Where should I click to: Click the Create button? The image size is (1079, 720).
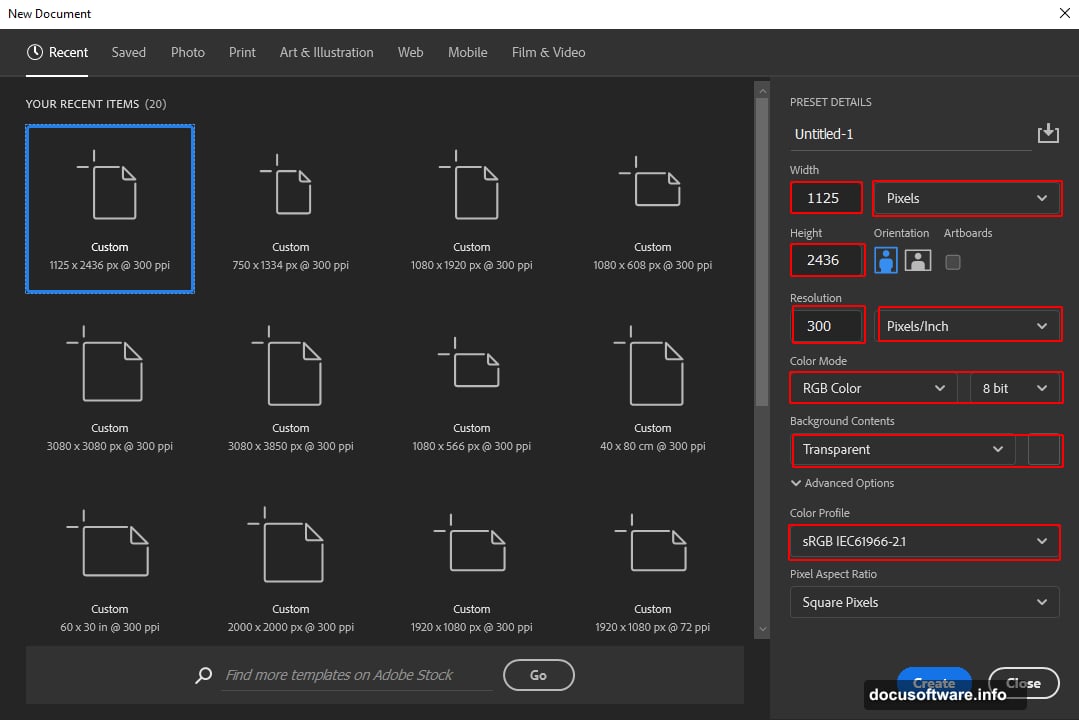click(934, 683)
